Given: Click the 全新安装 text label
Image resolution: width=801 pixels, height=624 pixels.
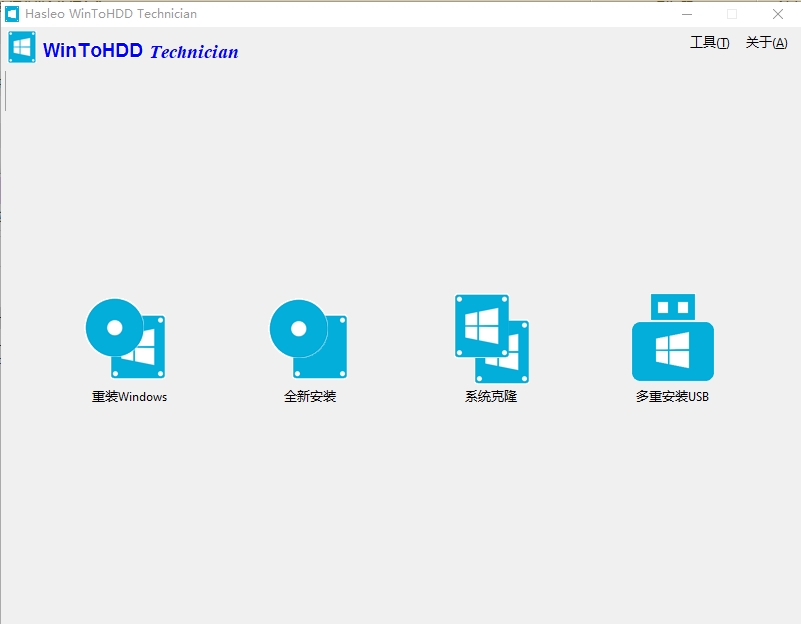Looking at the screenshot, I should click(310, 396).
